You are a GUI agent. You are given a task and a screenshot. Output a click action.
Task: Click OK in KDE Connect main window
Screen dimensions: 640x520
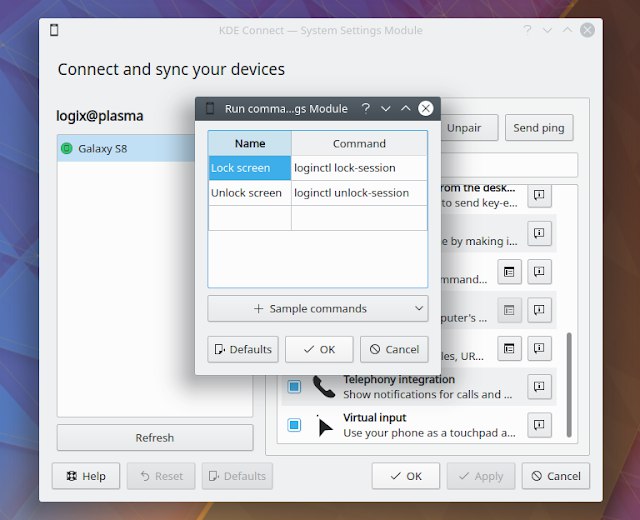pos(406,476)
